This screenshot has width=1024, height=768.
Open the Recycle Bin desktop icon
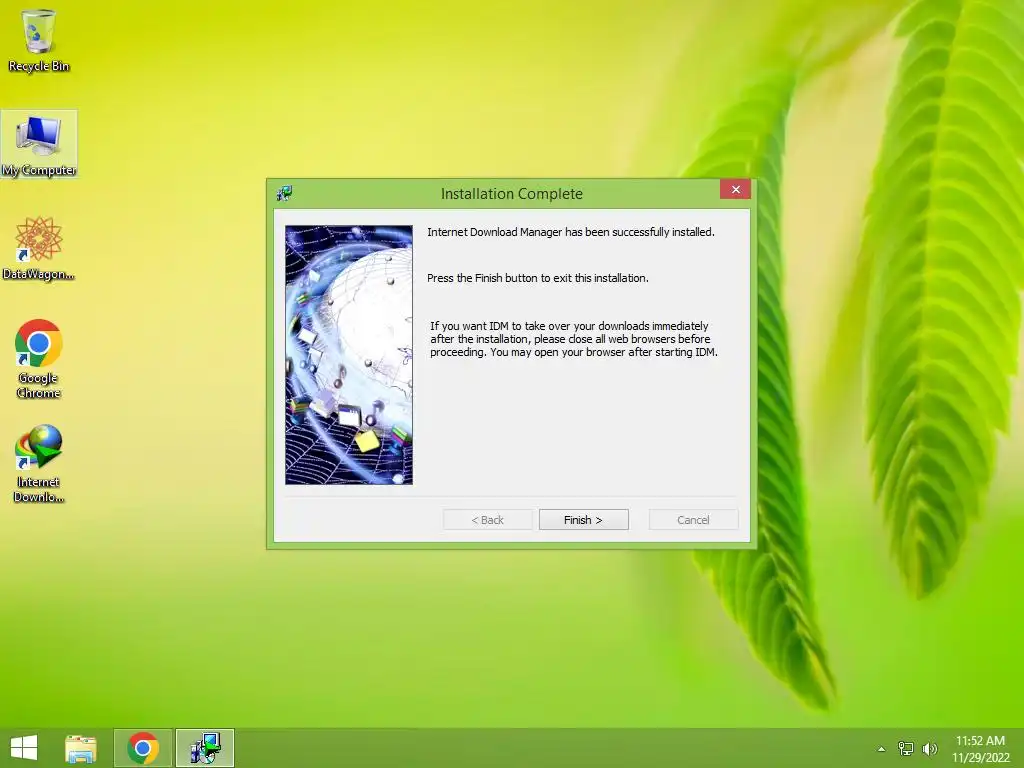click(39, 39)
